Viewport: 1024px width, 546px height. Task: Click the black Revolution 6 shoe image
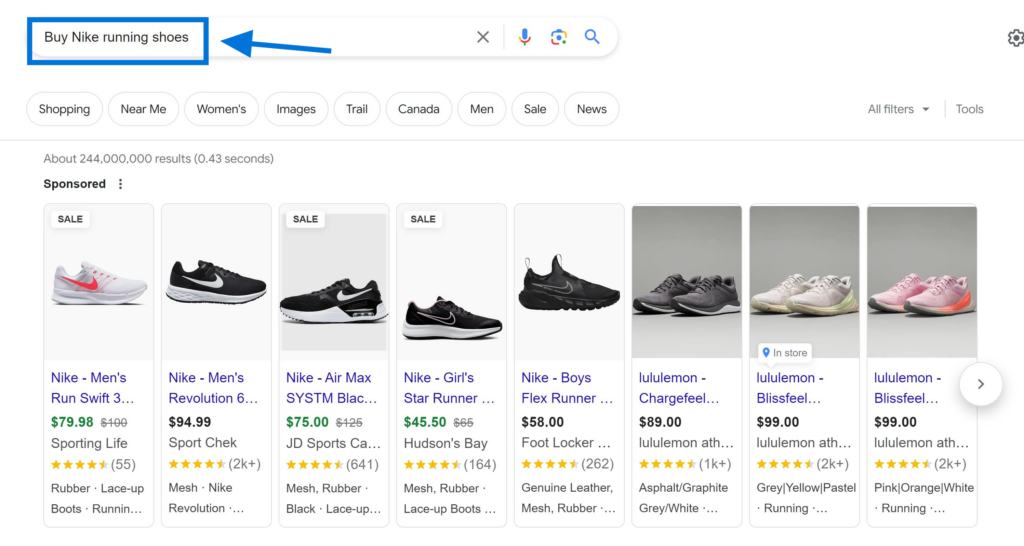pos(216,282)
